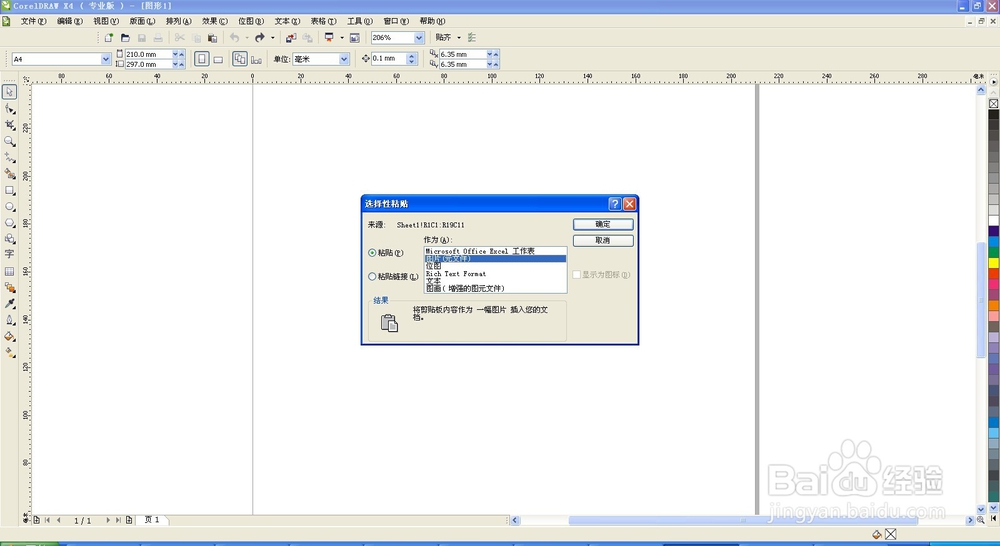
Task: Choose 位图 entry in paste list
Action: [x=495, y=266]
